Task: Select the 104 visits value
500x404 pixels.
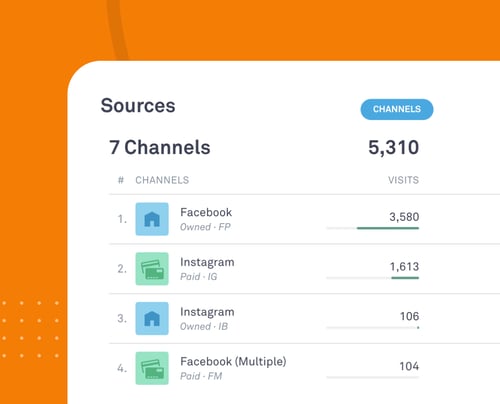Action: [409, 366]
